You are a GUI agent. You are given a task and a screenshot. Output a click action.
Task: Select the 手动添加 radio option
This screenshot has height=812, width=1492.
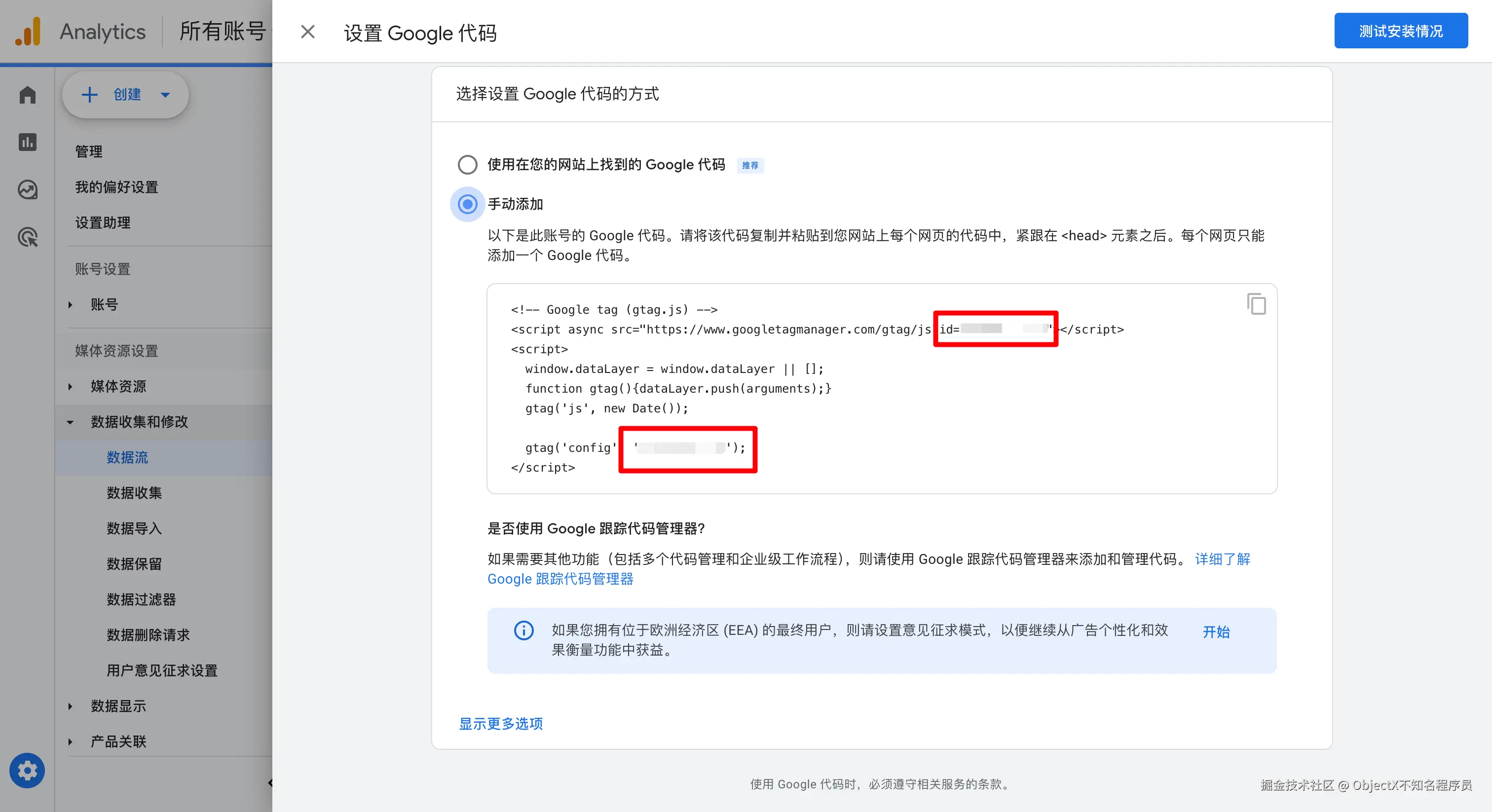click(x=467, y=204)
